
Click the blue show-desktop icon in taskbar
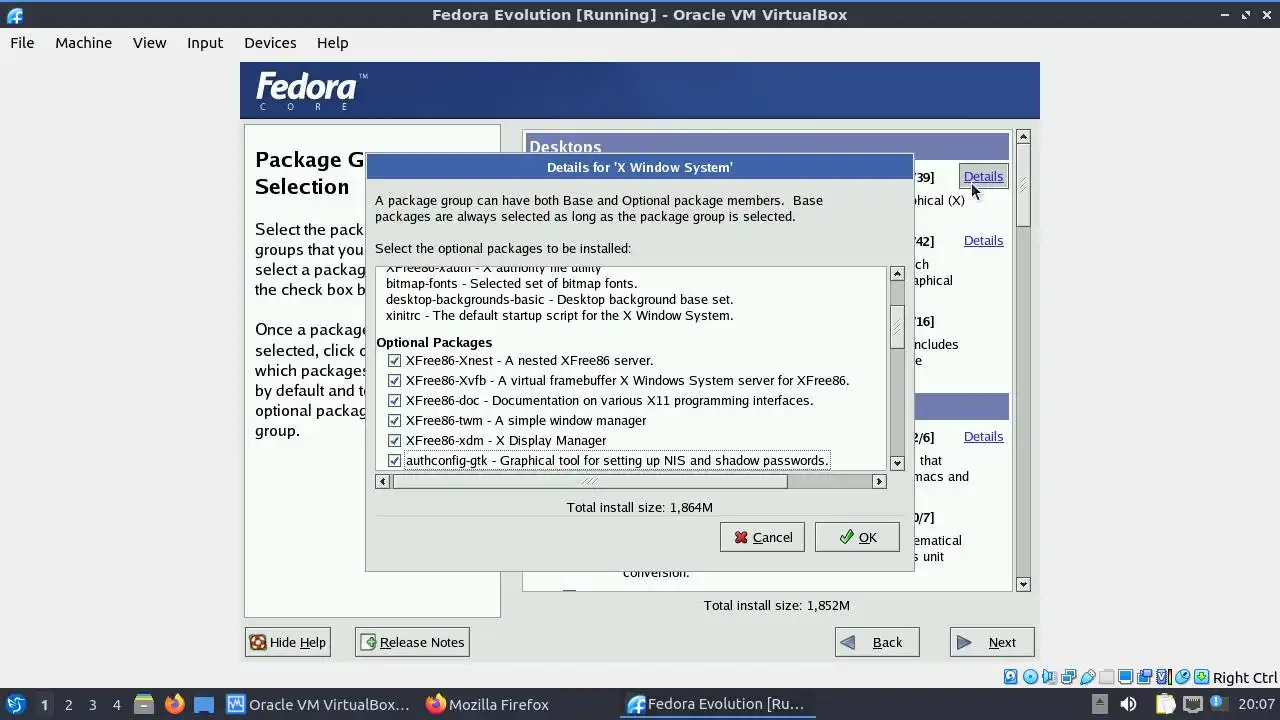[x=203, y=704]
